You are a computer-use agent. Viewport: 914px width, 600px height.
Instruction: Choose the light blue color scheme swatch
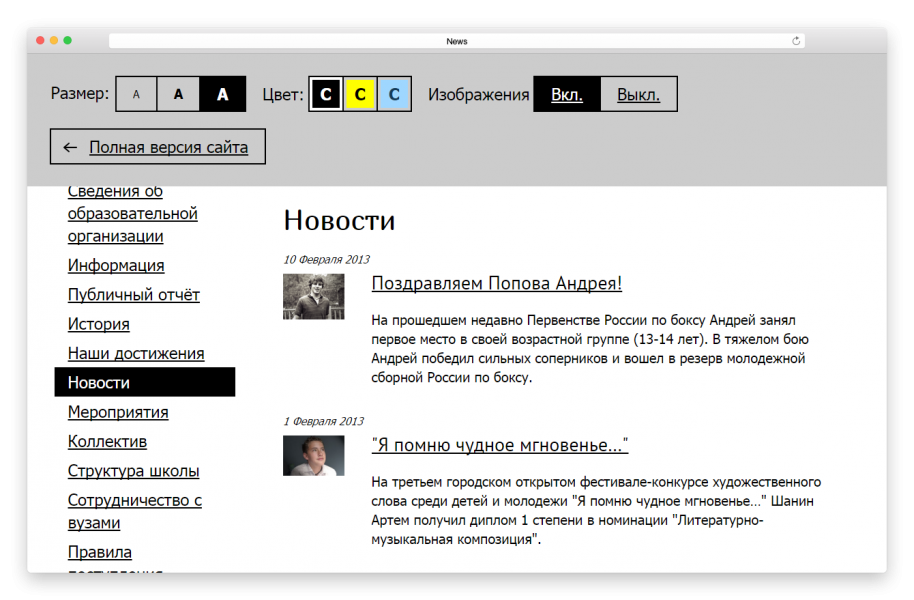point(394,95)
